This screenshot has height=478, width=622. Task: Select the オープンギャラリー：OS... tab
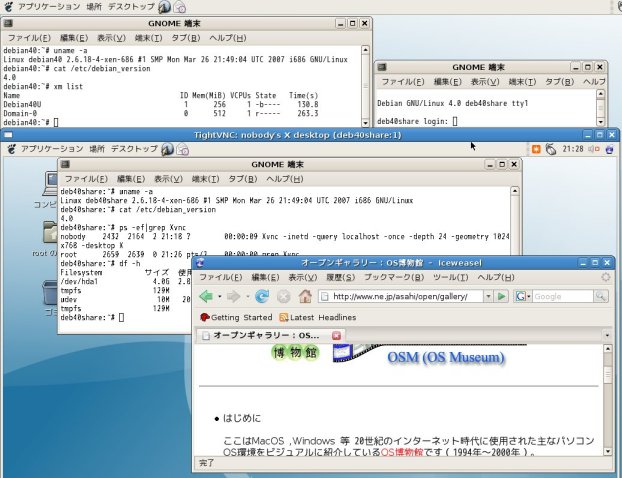click(270, 336)
